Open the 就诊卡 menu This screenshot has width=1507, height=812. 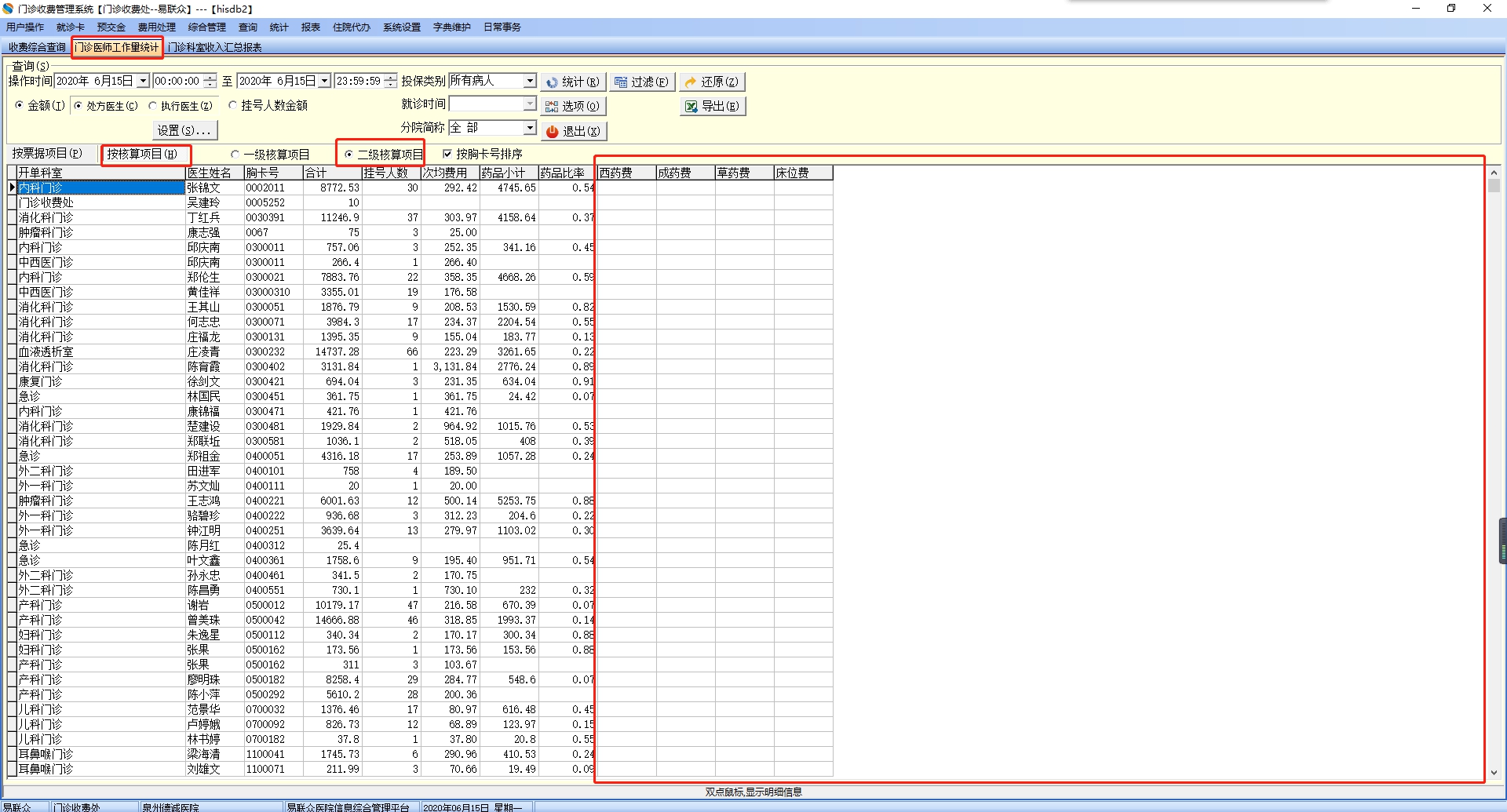71,27
